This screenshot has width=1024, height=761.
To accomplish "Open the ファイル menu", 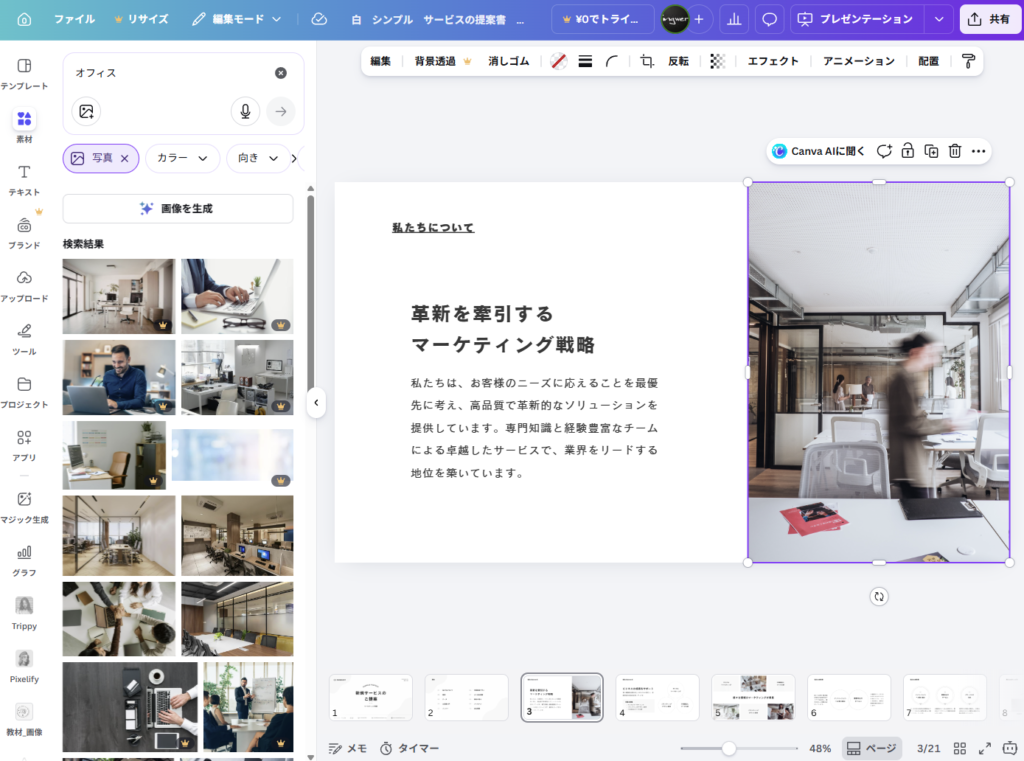I will pos(75,19).
